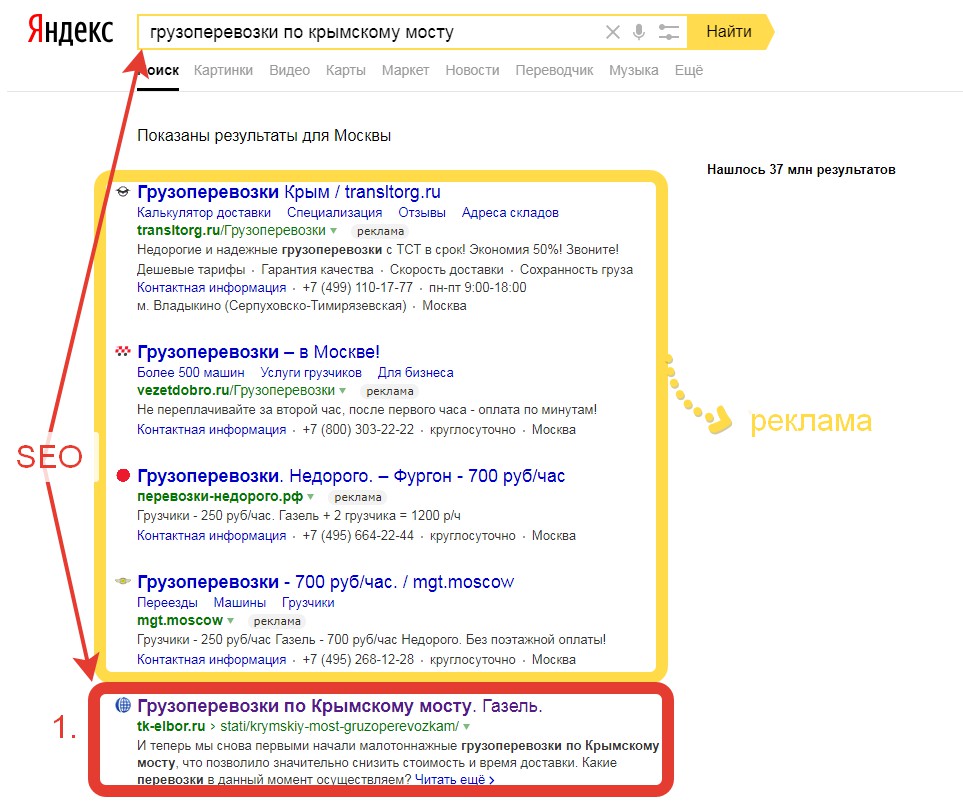
Task: Switch to the Карты tab
Action: click(346, 71)
